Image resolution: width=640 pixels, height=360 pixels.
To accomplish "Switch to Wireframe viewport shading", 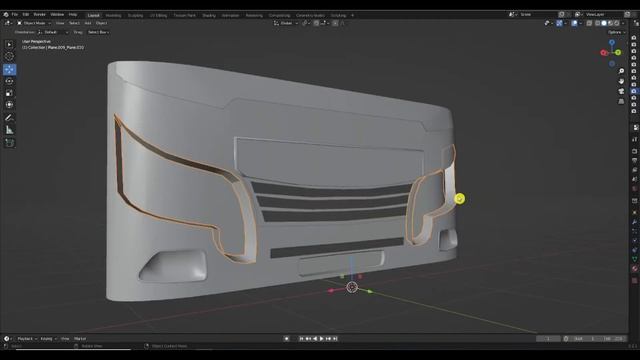I will click(x=598, y=23).
